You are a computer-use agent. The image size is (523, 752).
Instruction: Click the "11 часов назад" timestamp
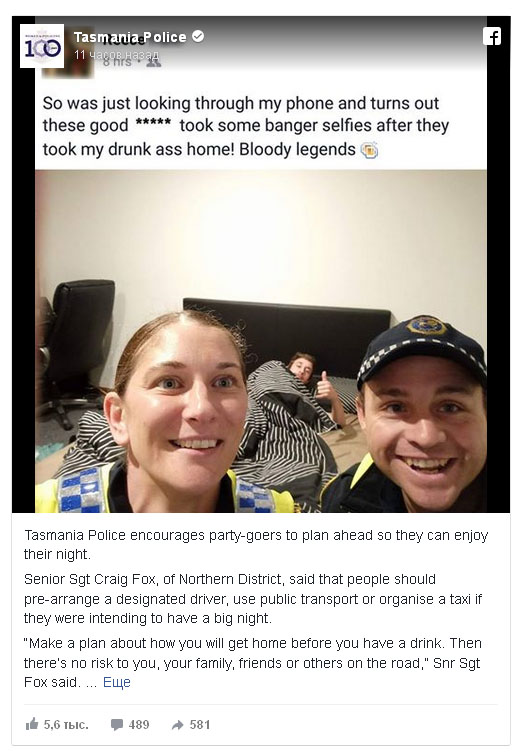pyautogui.click(x=116, y=55)
